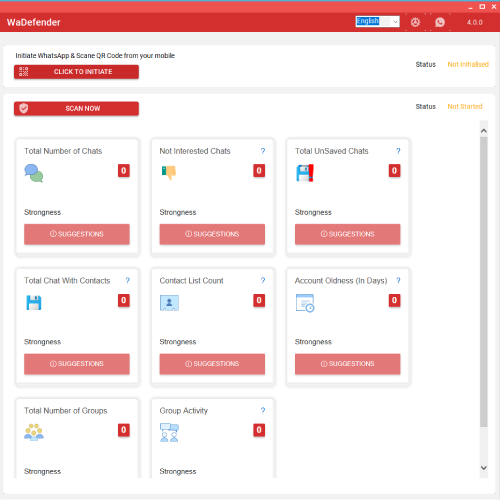
Task: Click the WhatsApp support icon in header
Action: coord(440,22)
